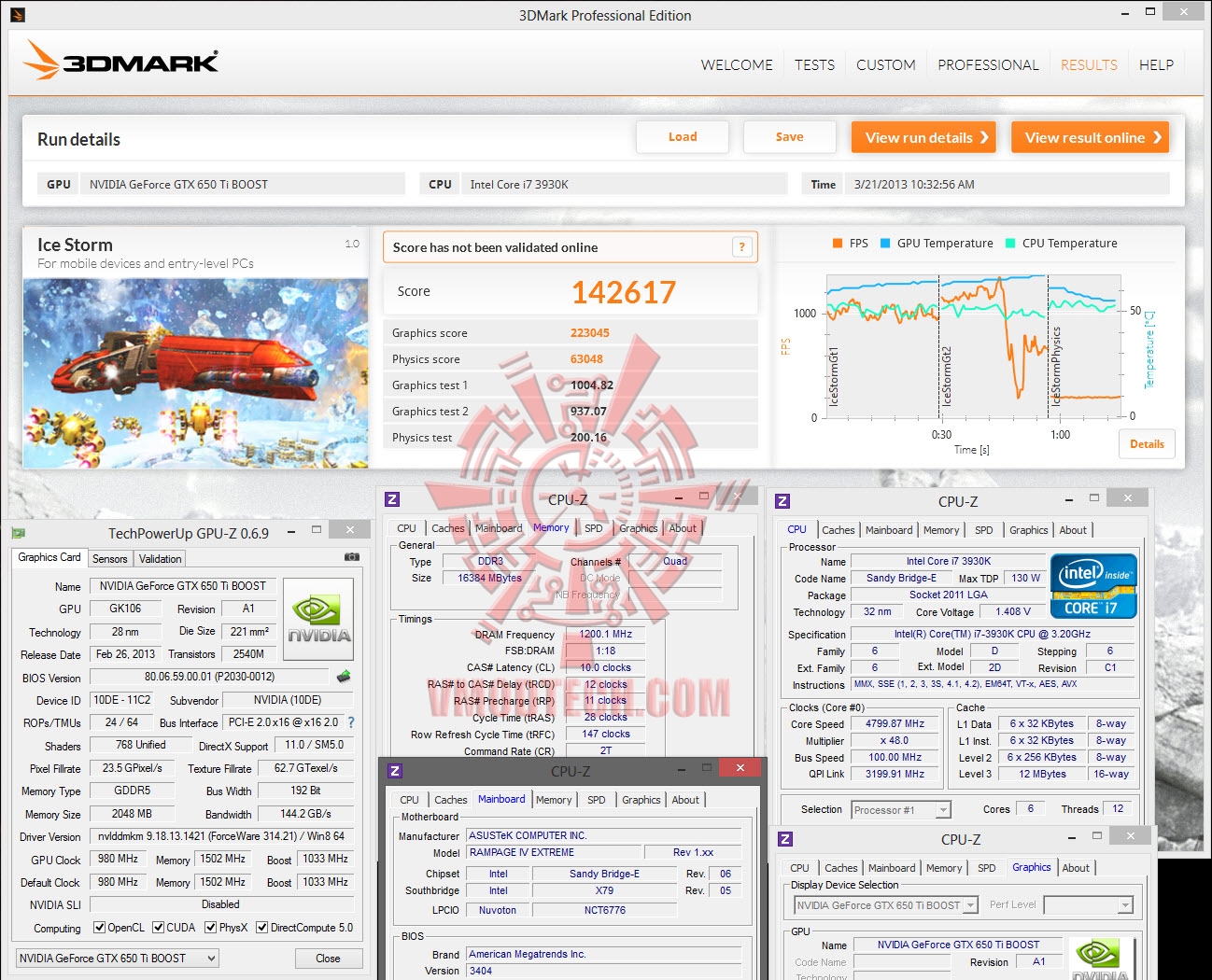Go to the WELCOME section in 3DMark

coord(737,65)
